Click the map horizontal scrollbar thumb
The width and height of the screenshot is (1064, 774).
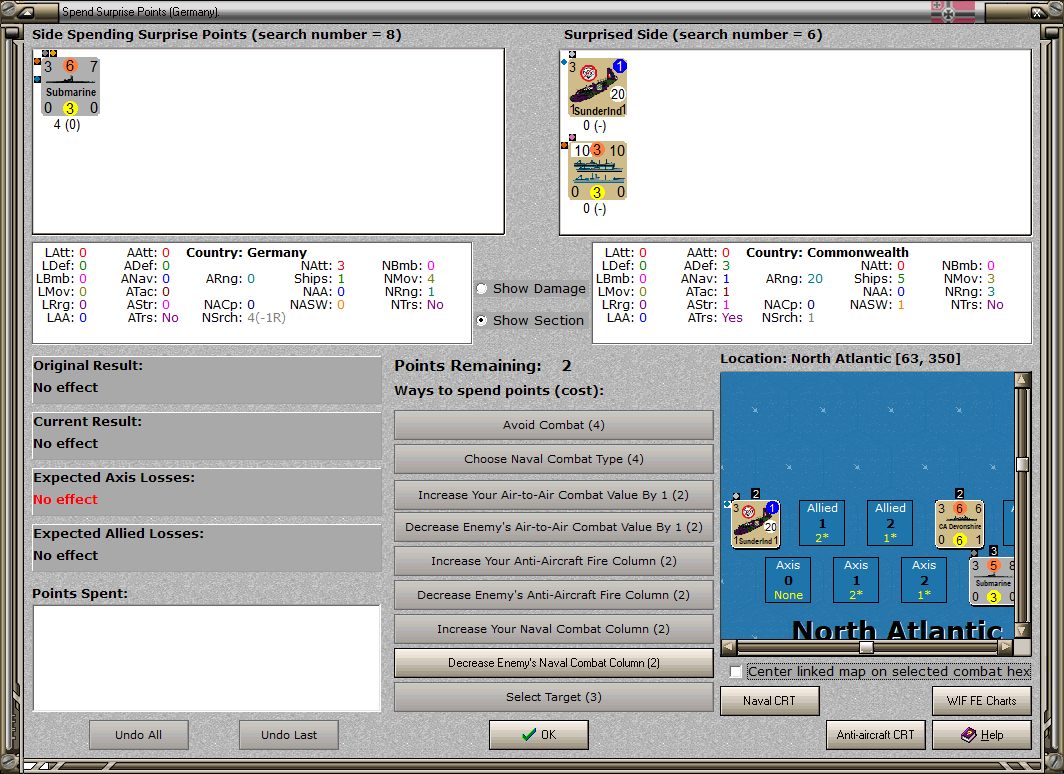coord(866,647)
